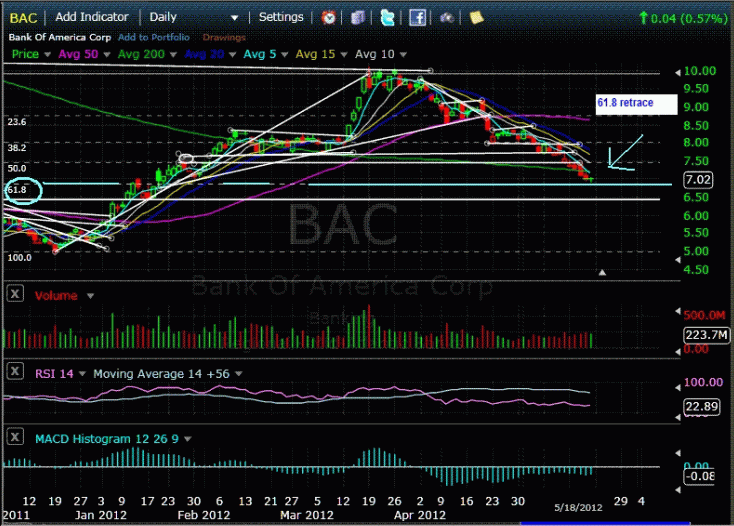Open the Settings menu
The image size is (734, 526).
pyautogui.click(x=281, y=17)
